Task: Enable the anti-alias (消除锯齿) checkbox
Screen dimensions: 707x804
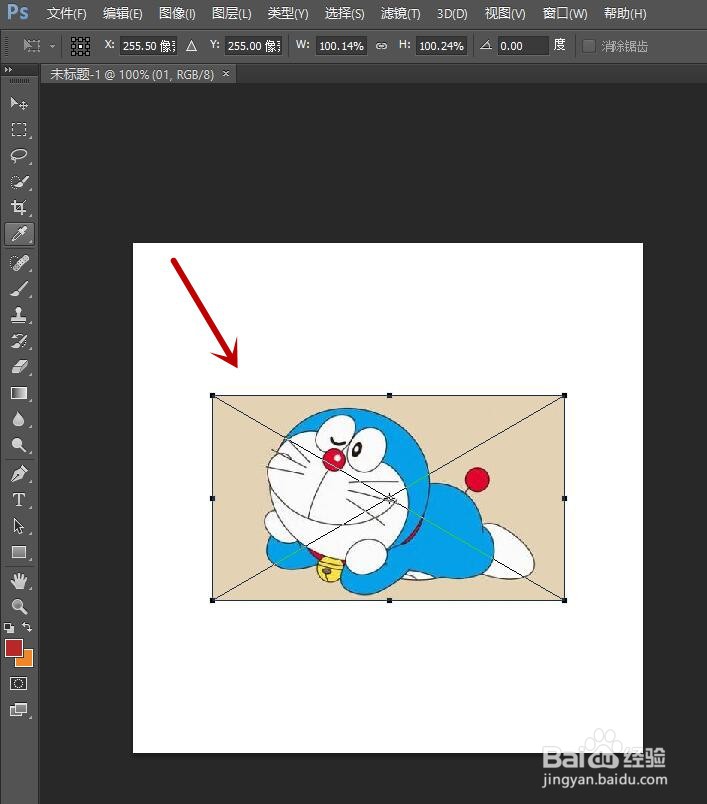Action: coord(589,46)
